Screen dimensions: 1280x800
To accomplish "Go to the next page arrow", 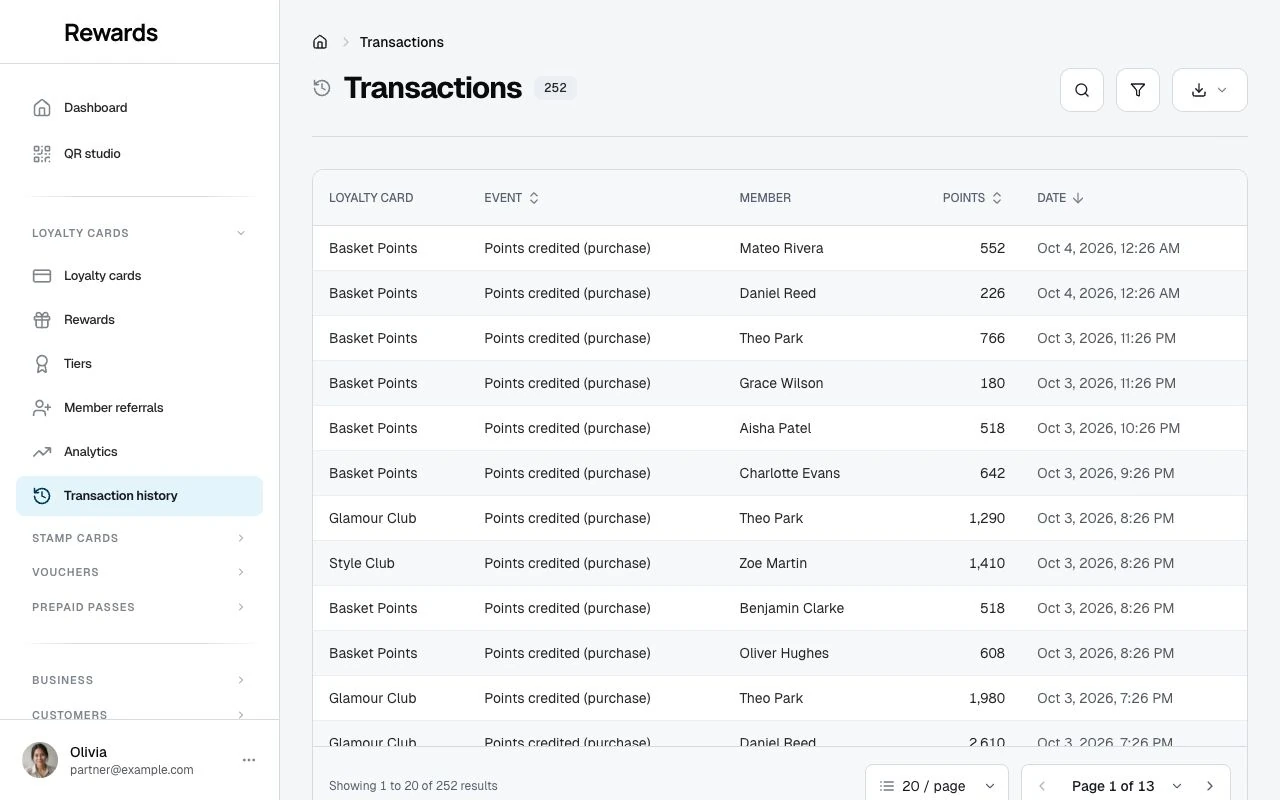I will (1210, 786).
